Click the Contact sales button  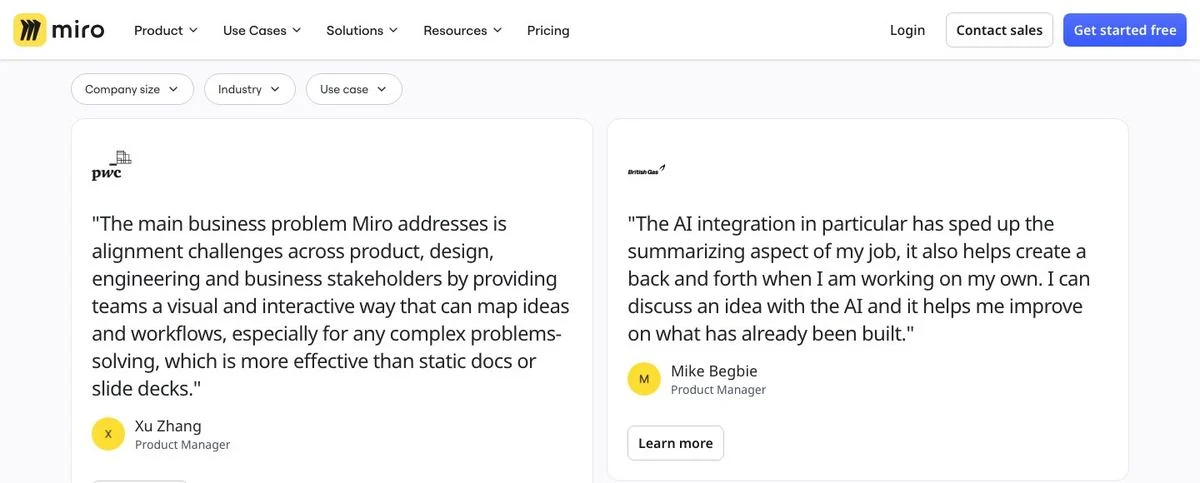[999, 30]
